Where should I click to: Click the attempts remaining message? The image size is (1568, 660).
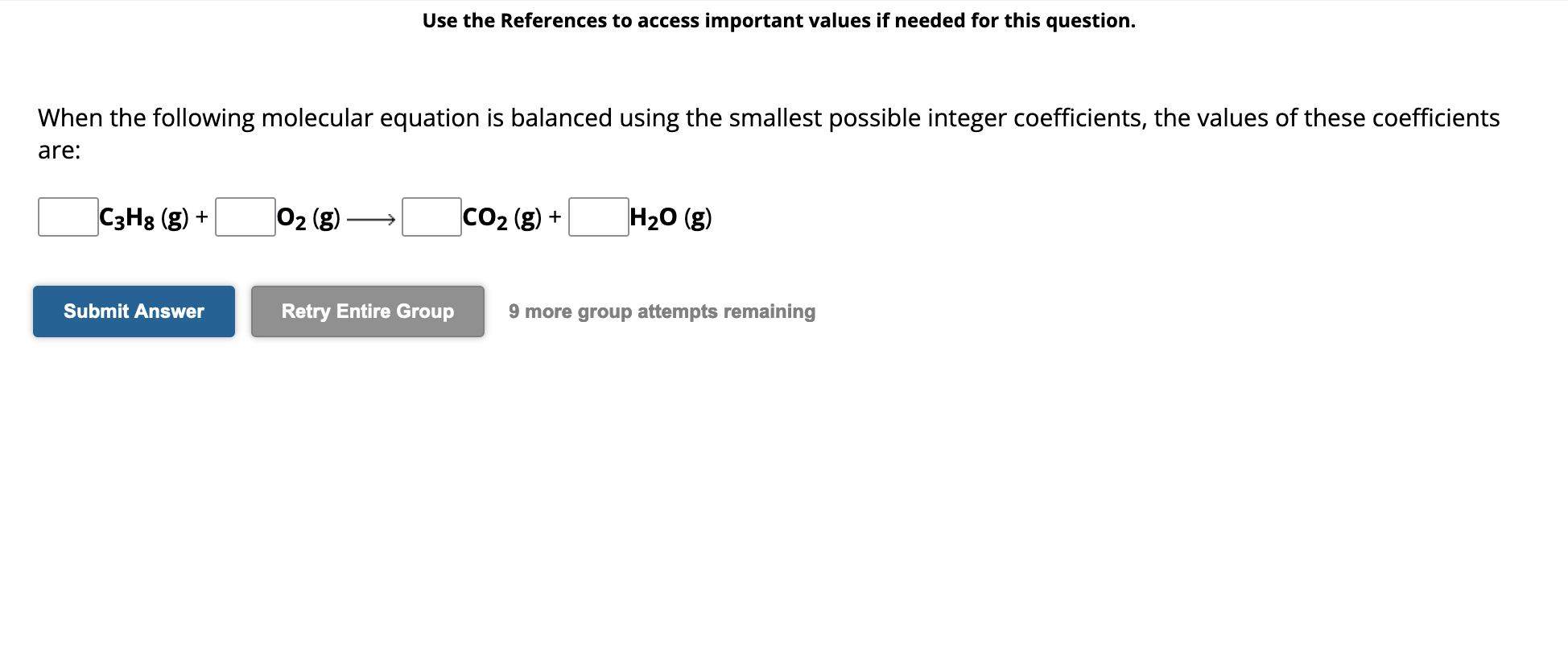(662, 311)
